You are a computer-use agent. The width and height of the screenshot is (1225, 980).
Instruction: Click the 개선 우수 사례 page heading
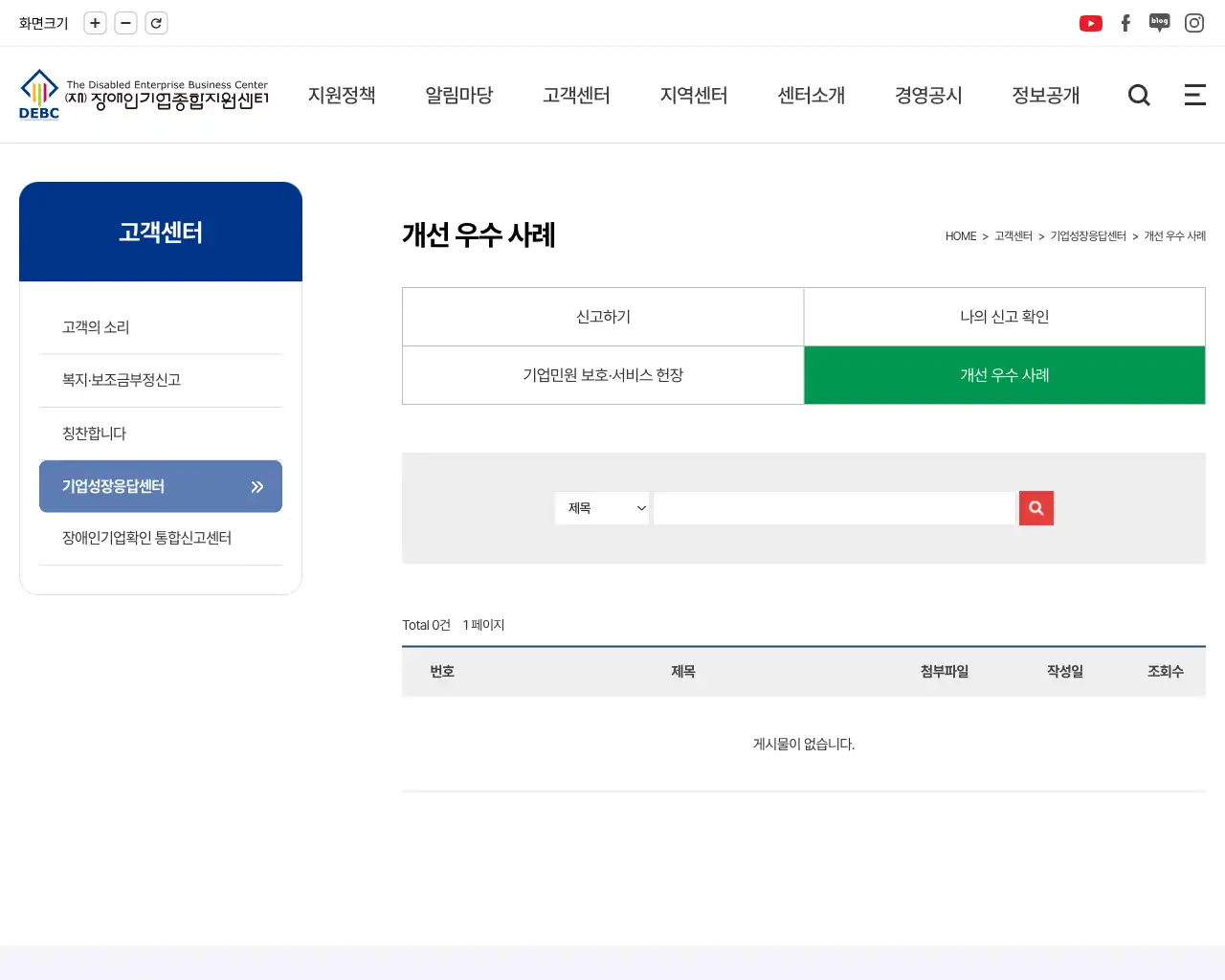(479, 234)
